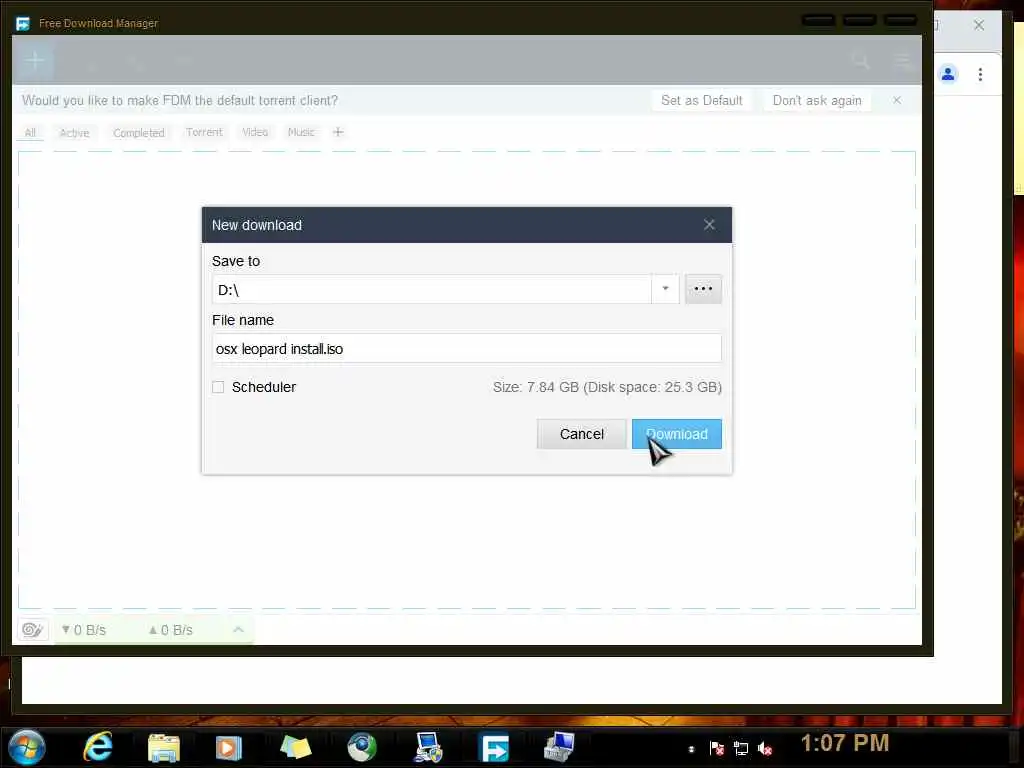Open the toolbox computer taskbar icon
Image resolution: width=1024 pixels, height=768 pixels.
click(559, 747)
